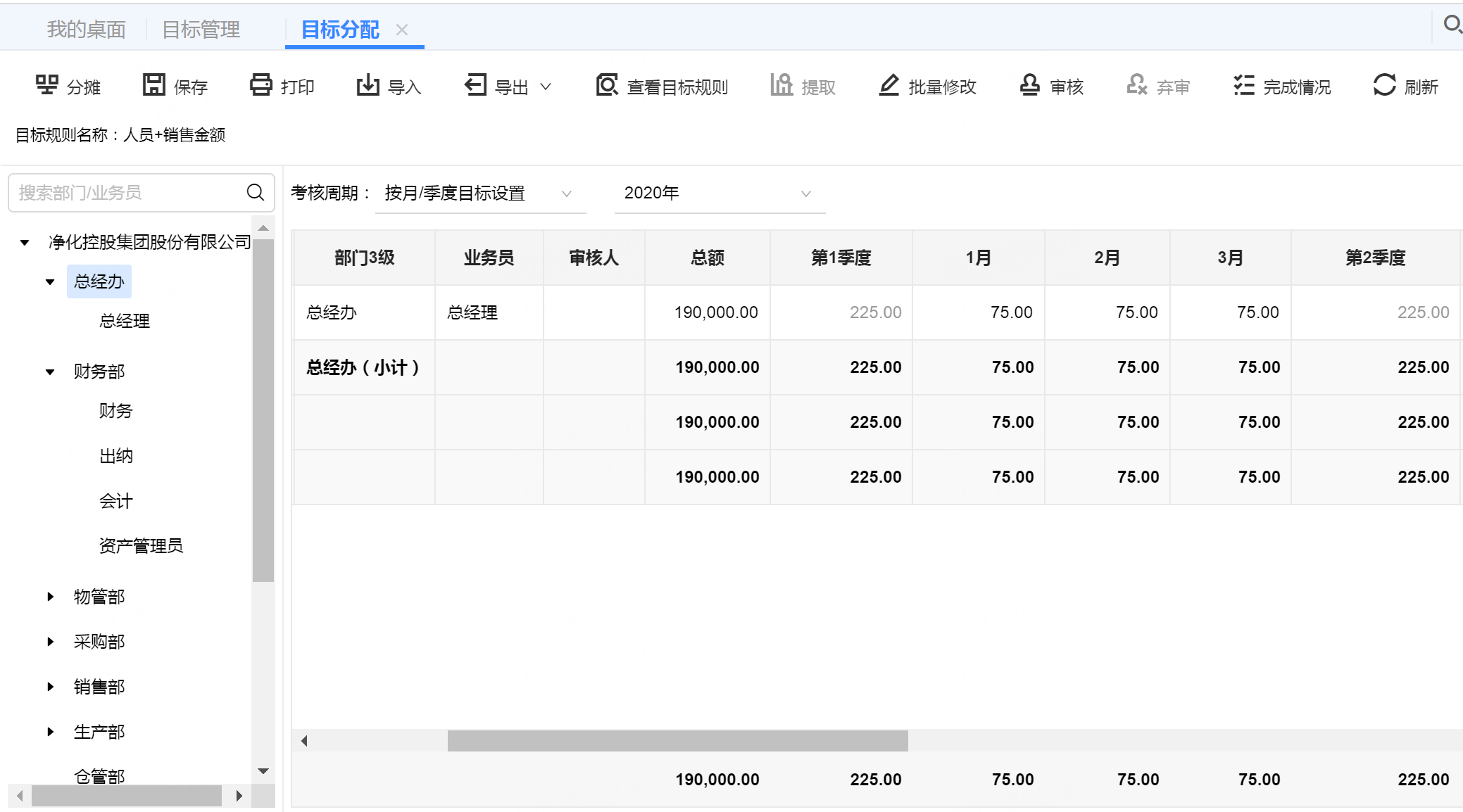The height and width of the screenshot is (812, 1463).
Task: Expand the 销售部 department node
Action: (50, 687)
